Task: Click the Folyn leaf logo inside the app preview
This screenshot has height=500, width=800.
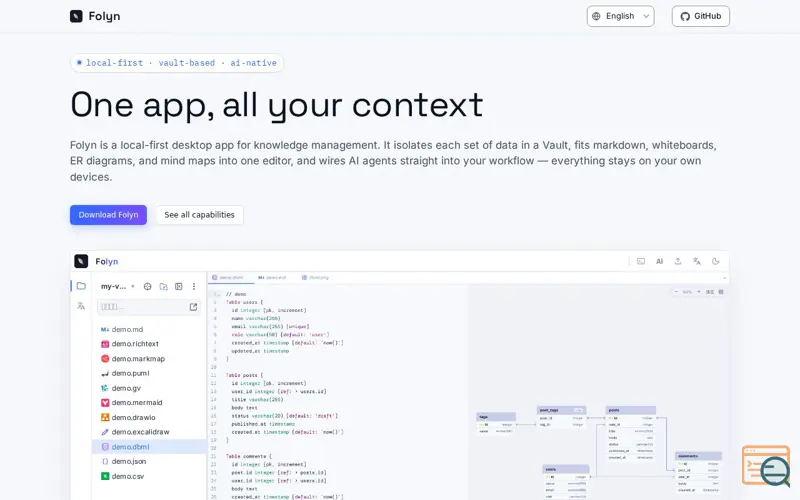Action: coord(81,261)
